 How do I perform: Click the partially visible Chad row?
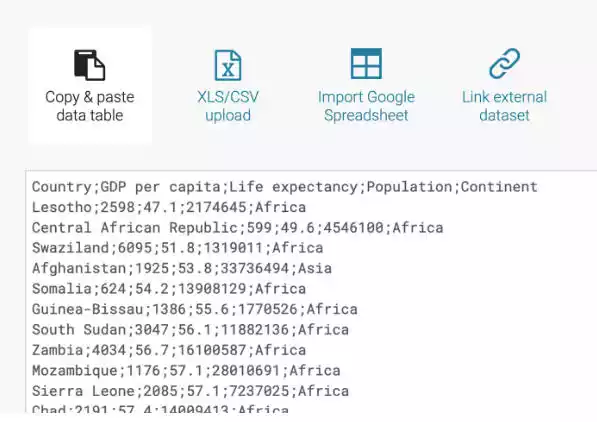[160, 408]
